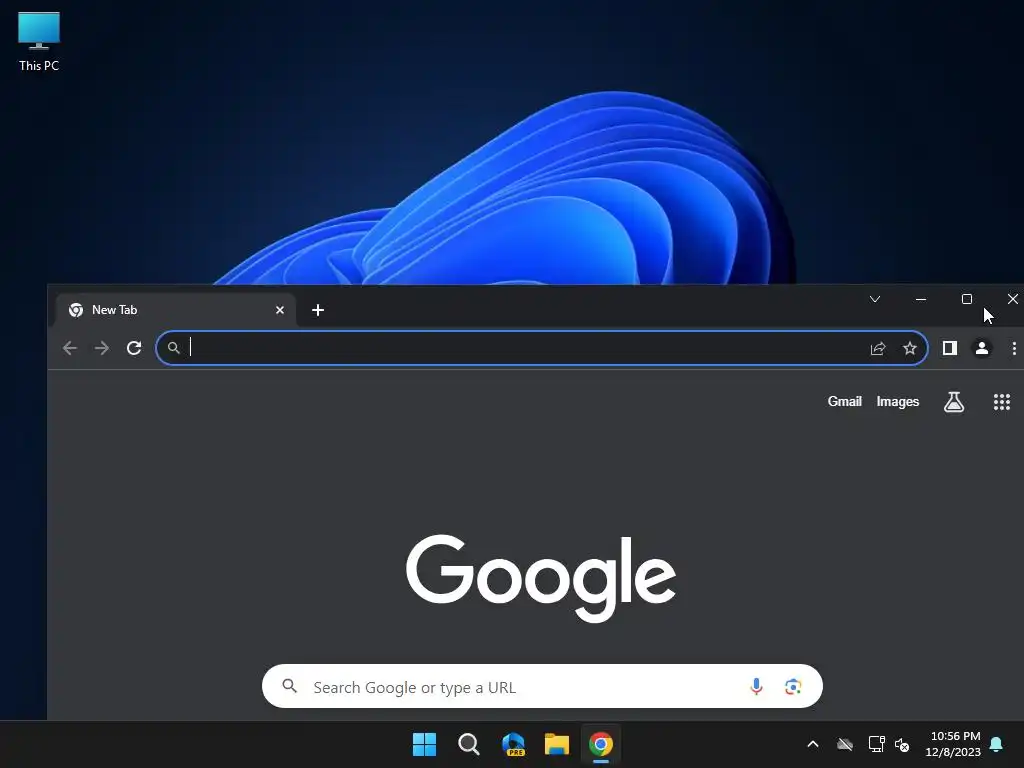Share this page using the share icon

point(878,348)
